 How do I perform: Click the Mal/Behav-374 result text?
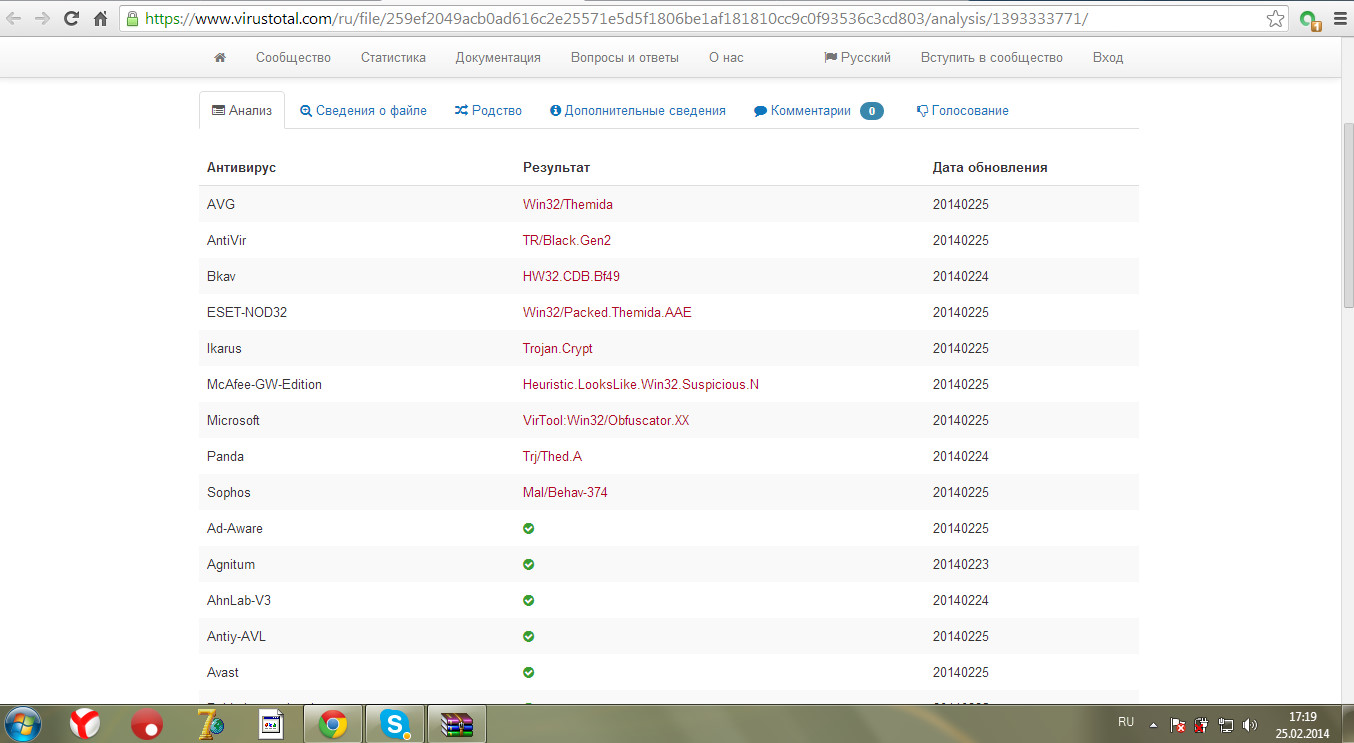coord(565,492)
